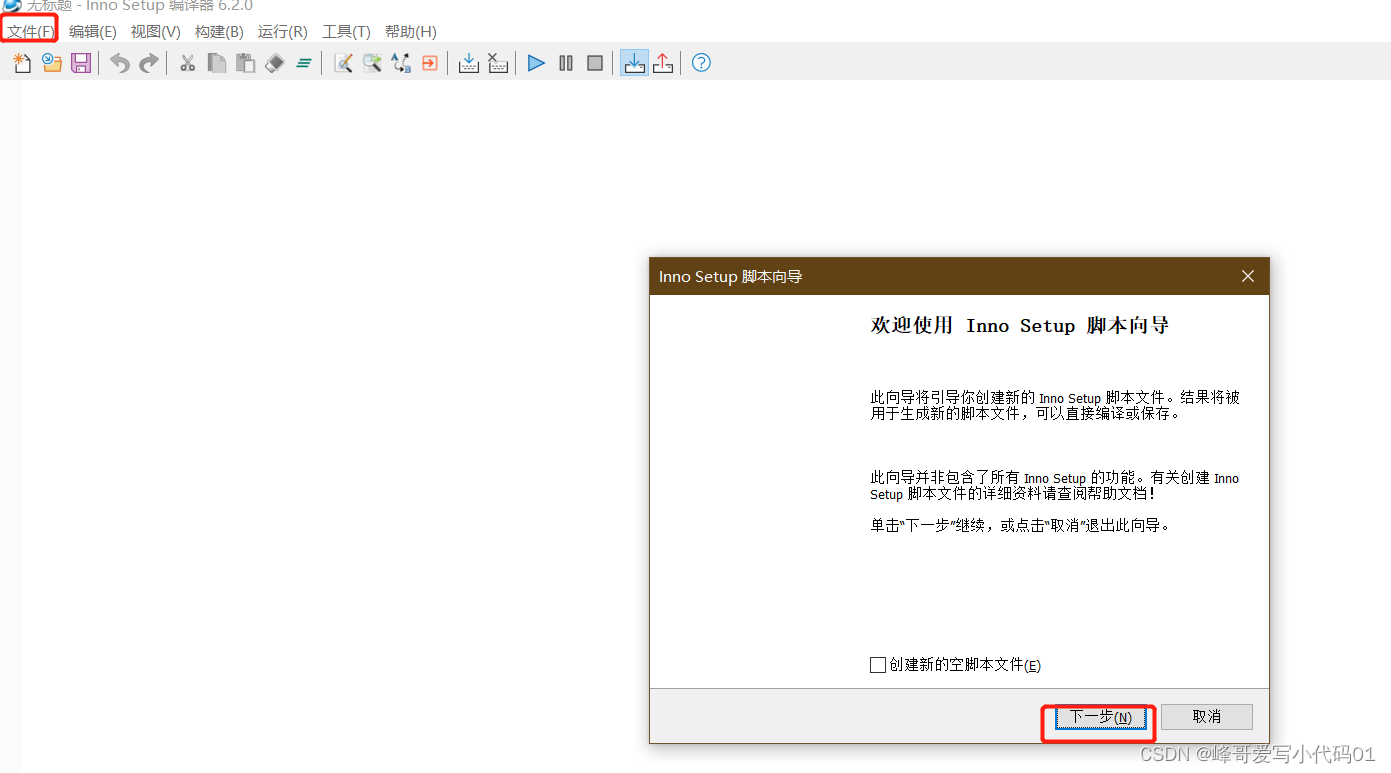Click the Inno Setup 脚本向导 title bar text
Screen dimensions: 1391x773
click(x=730, y=276)
